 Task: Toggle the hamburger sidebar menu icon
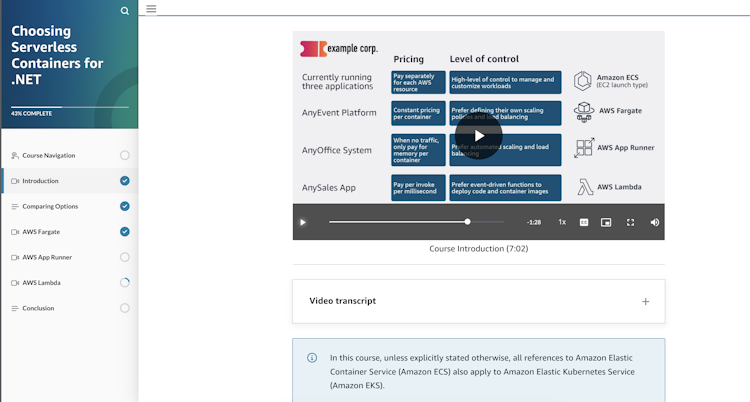coord(151,9)
